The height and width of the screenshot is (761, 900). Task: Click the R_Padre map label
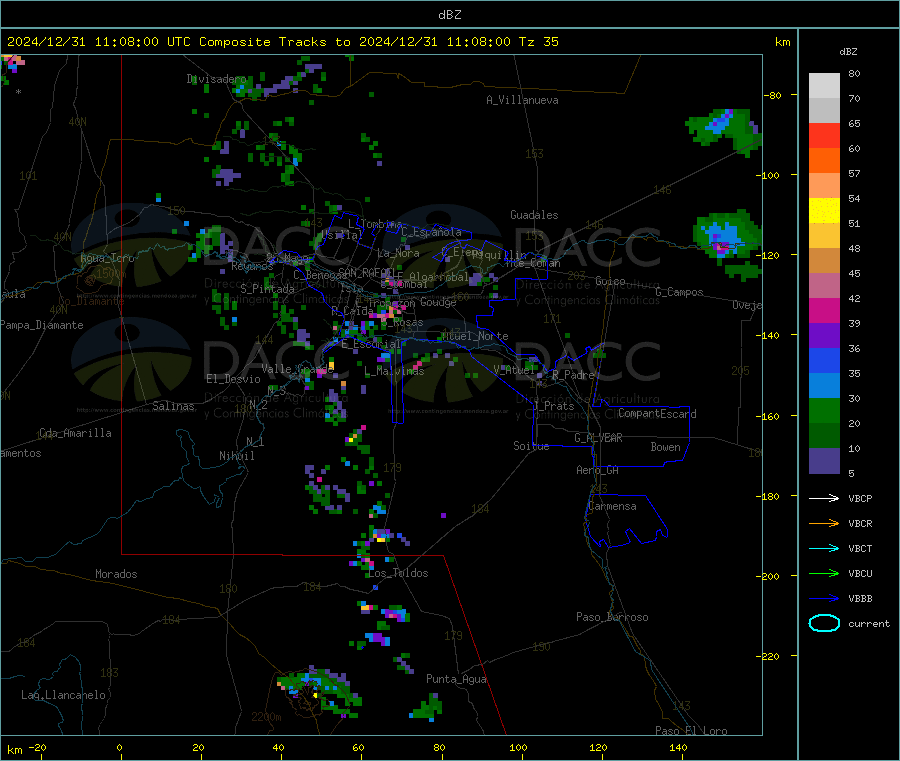(x=573, y=375)
